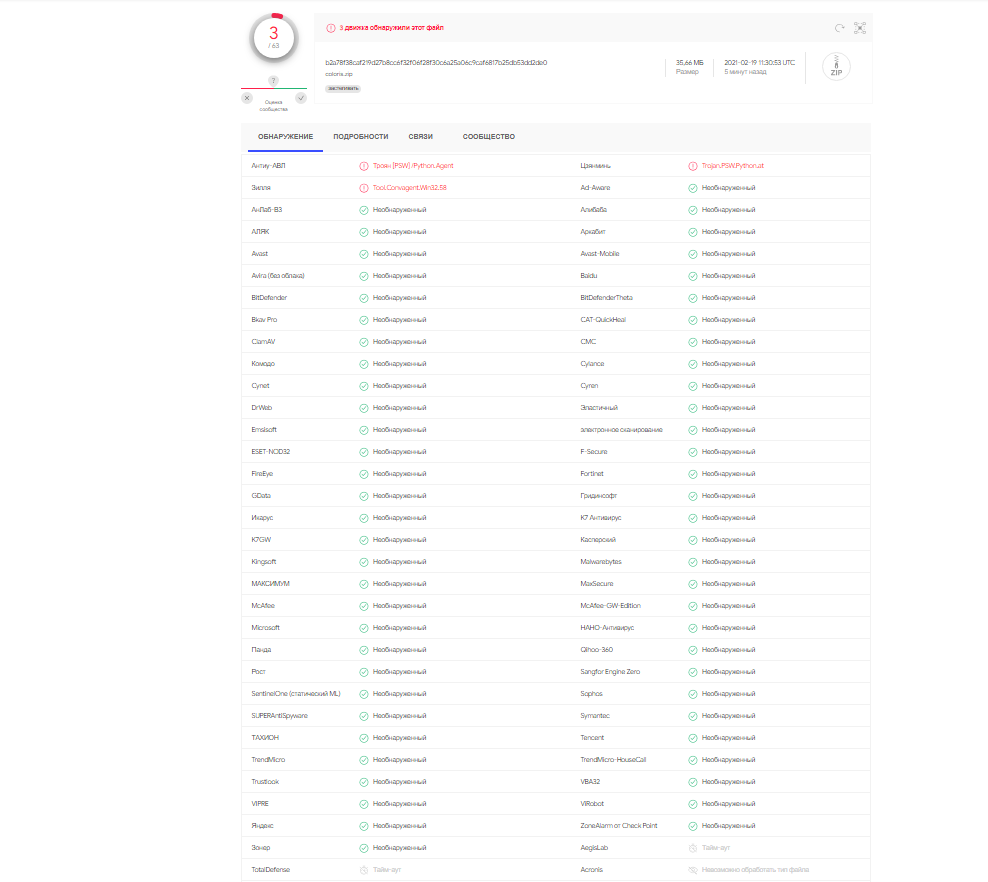Click the engine name НАНО-Антивирус
This screenshot has height=882, width=988.
[607, 628]
